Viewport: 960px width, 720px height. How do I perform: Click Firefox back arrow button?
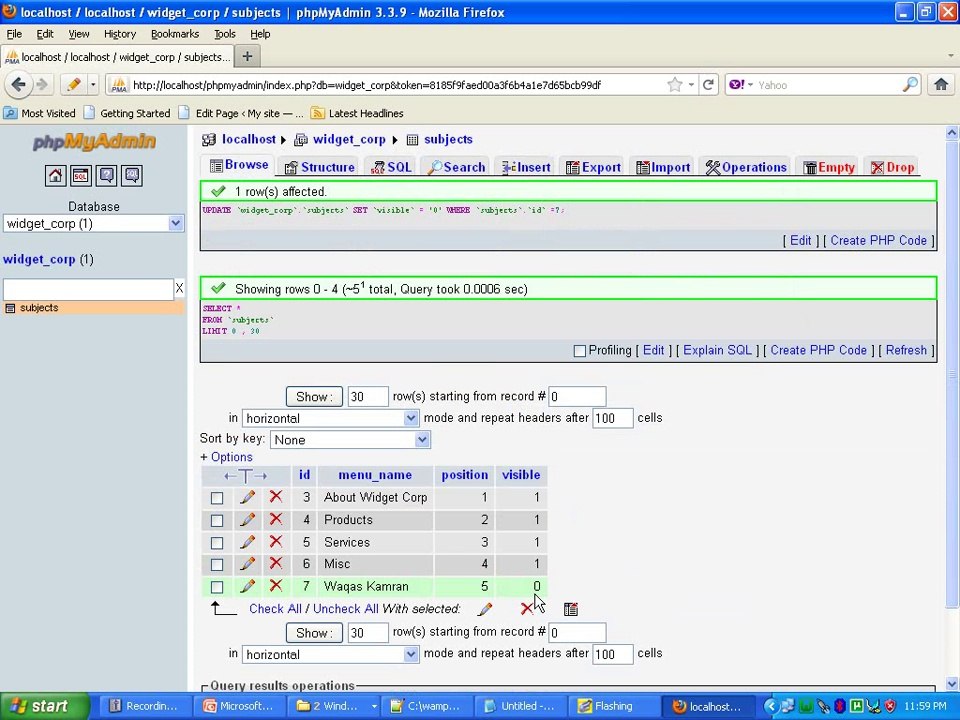pyautogui.click(x=18, y=84)
